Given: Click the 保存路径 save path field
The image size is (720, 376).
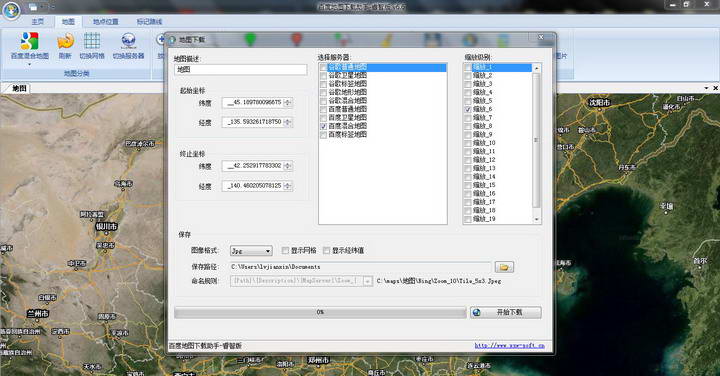Looking at the screenshot, I should (x=360, y=267).
